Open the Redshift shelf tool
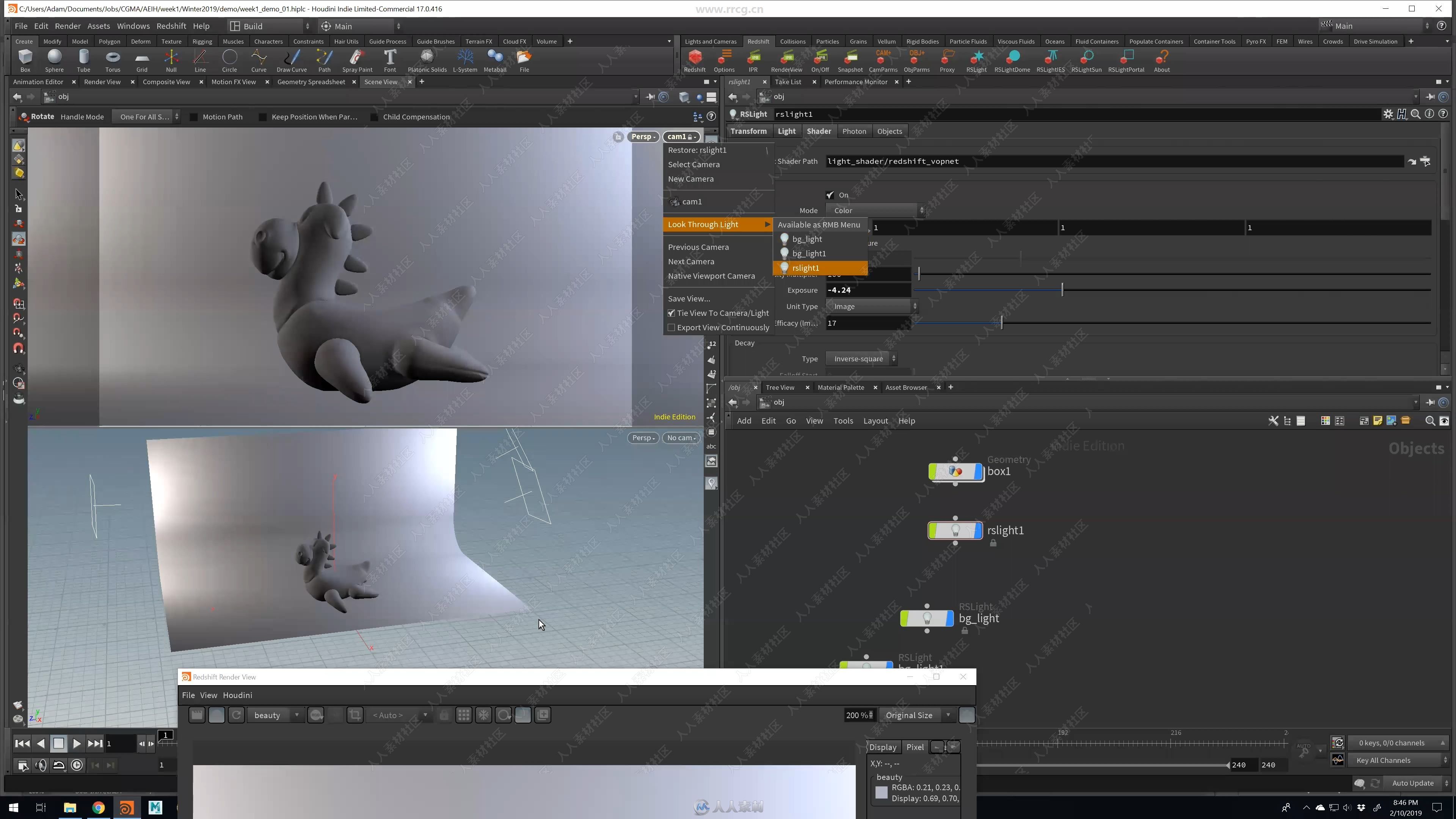Viewport: 1456px width, 819px height. click(695, 61)
